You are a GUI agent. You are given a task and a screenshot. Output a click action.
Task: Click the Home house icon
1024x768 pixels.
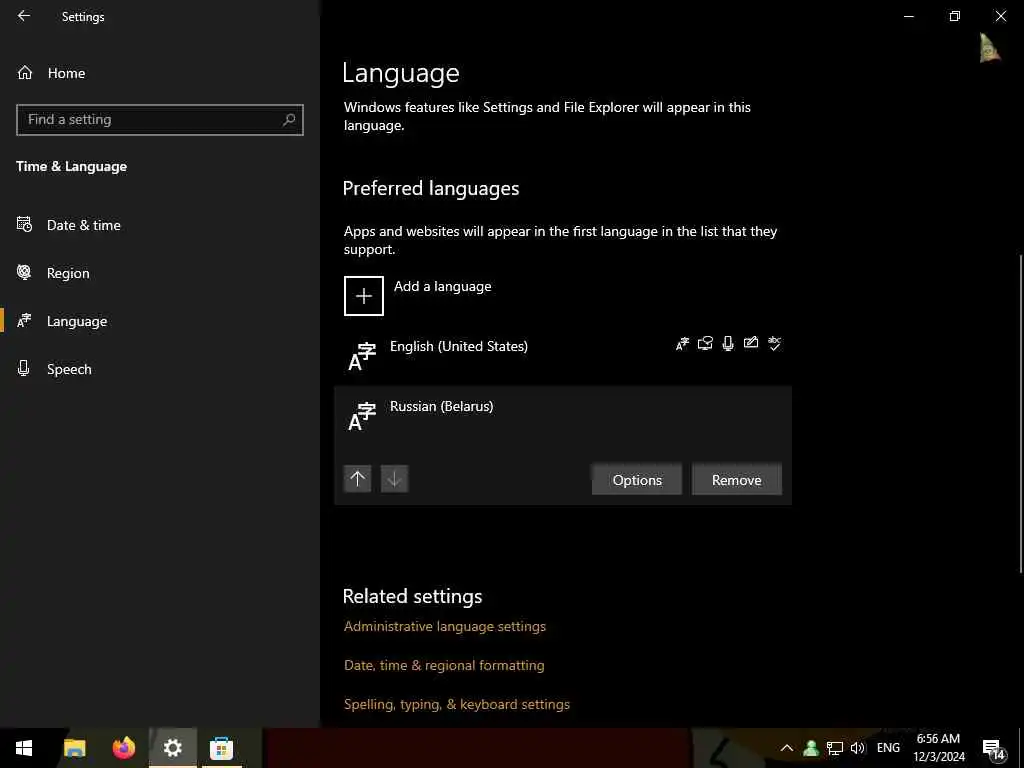click(25, 72)
